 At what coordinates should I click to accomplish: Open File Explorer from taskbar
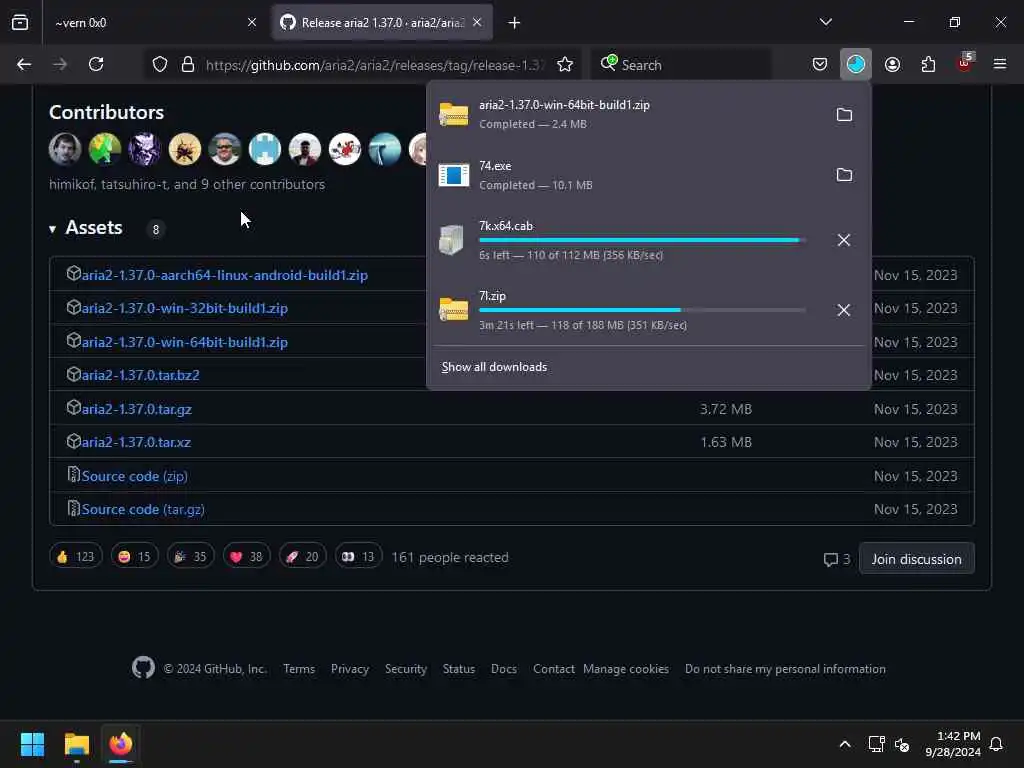tap(76, 744)
